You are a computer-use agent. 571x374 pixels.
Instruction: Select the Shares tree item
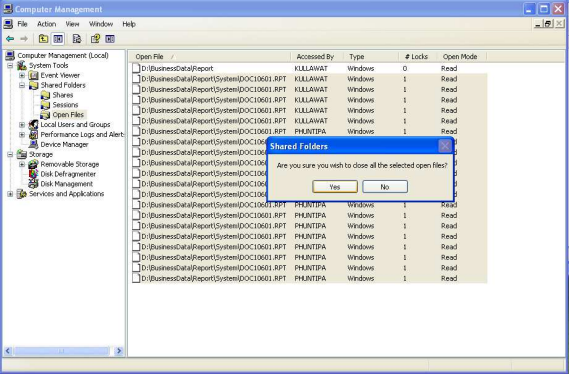[x=63, y=95]
